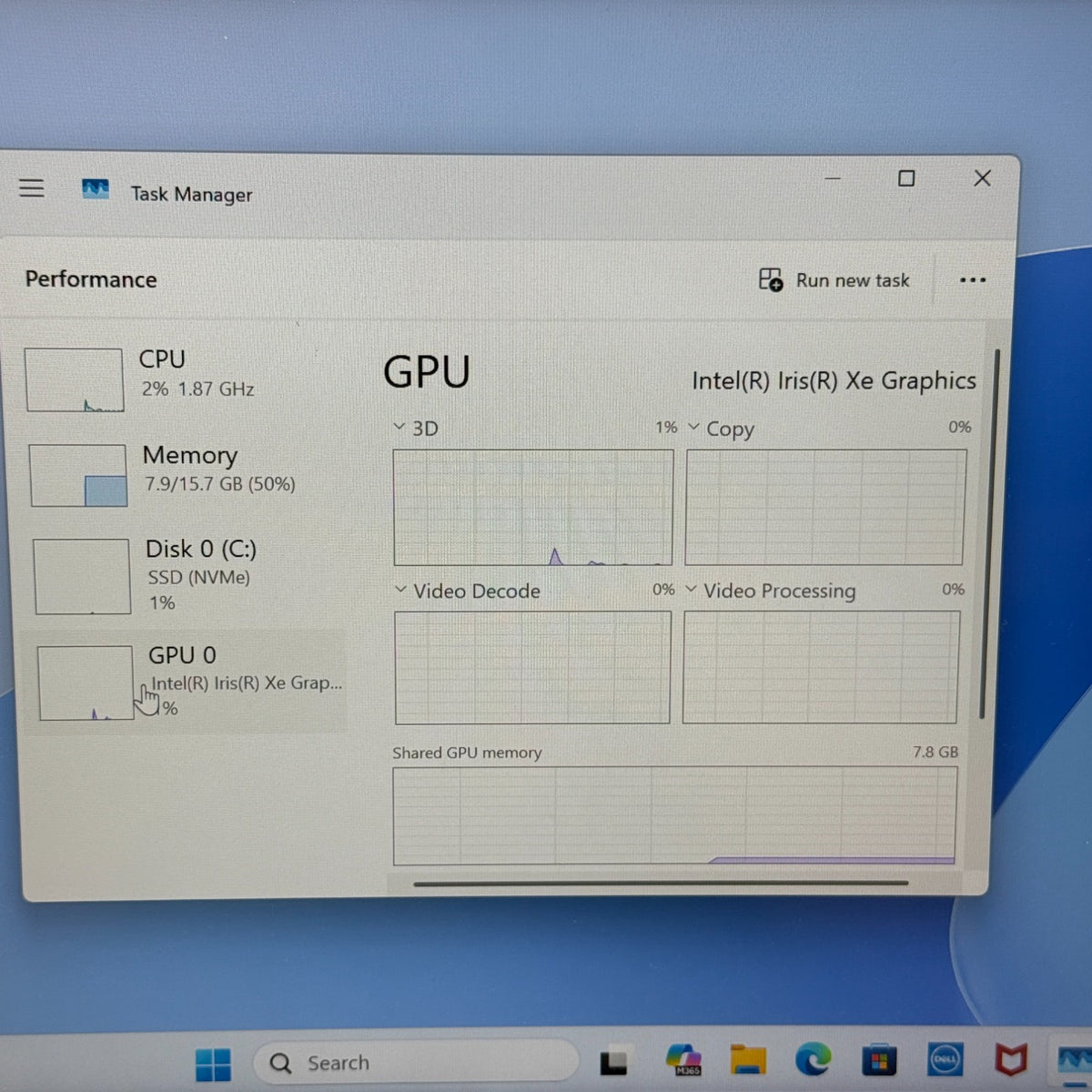Click the large GPU title text

(x=427, y=372)
